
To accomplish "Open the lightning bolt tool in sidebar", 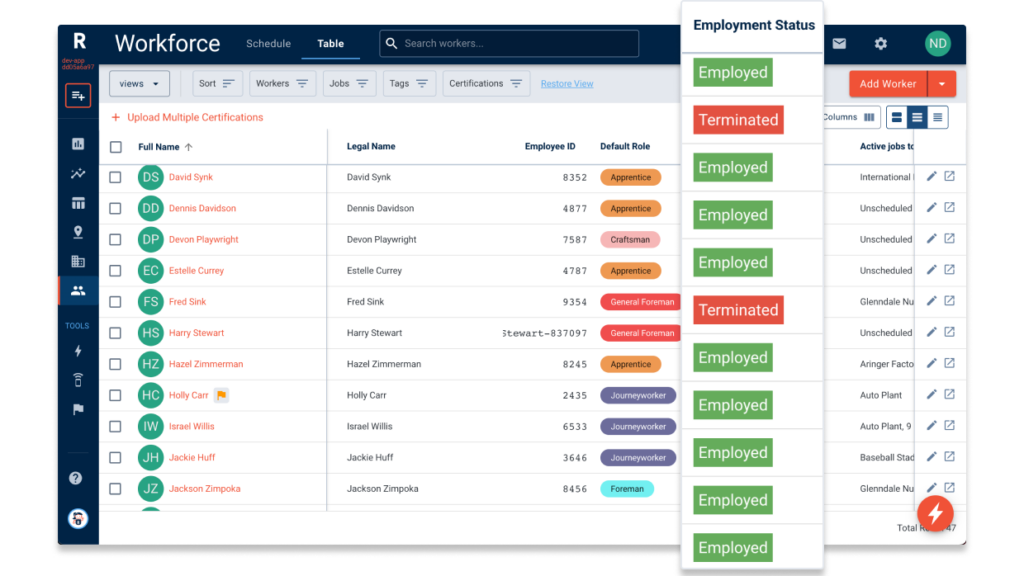I will point(78,351).
